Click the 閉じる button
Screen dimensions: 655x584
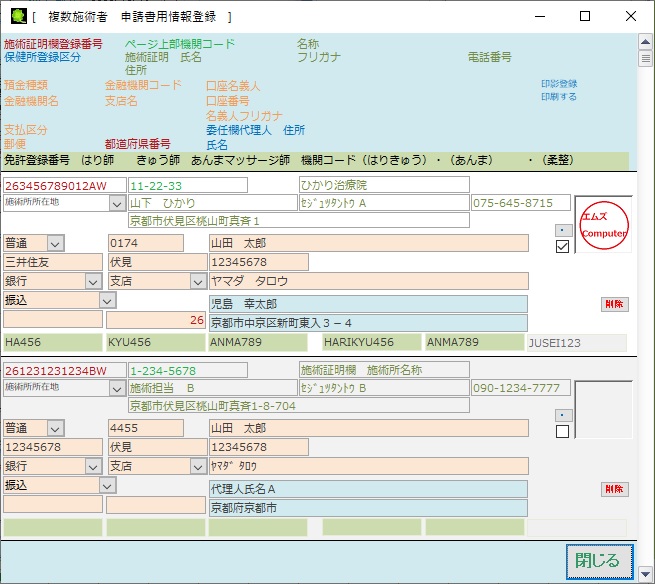(599, 561)
